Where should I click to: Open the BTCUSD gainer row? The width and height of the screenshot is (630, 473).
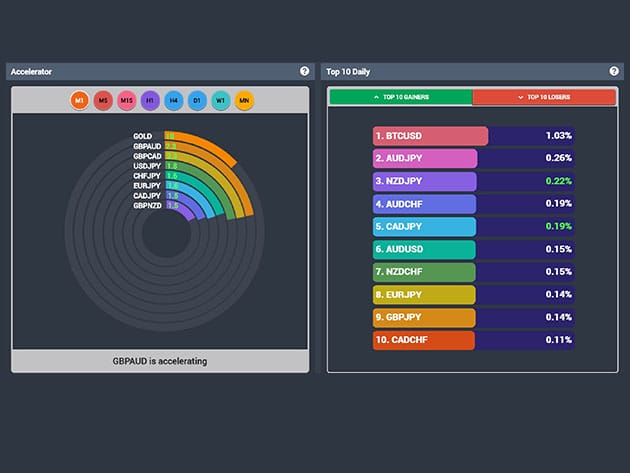pos(473,136)
